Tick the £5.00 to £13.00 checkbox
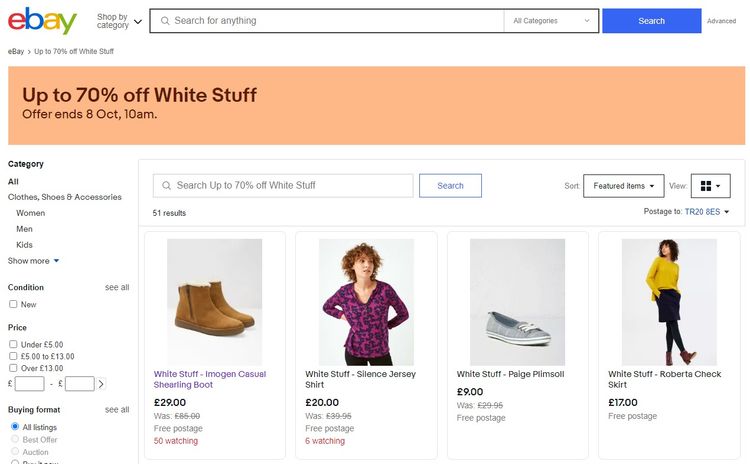 point(13,356)
